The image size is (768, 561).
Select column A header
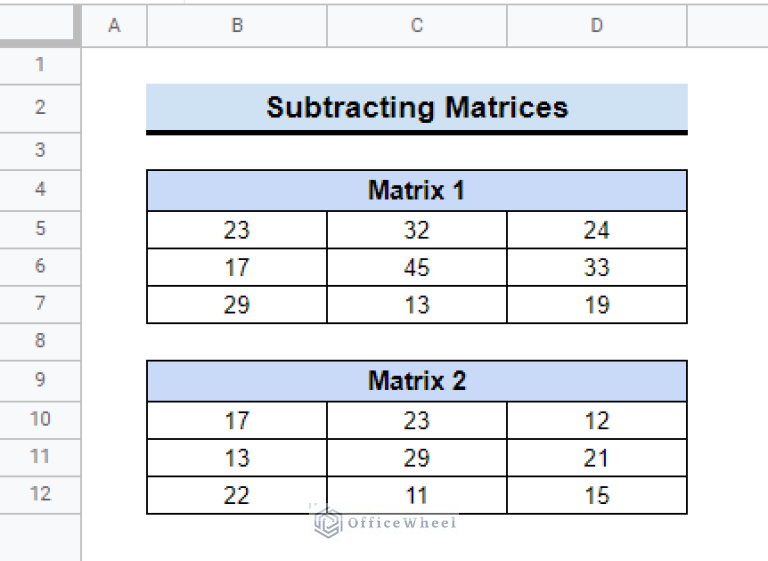point(114,27)
